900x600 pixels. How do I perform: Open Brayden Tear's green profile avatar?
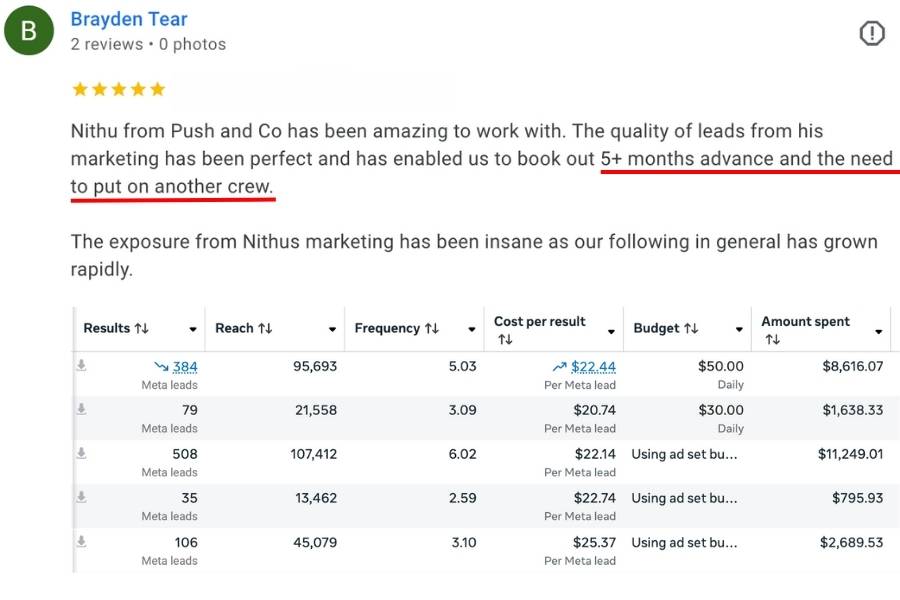(x=29, y=30)
